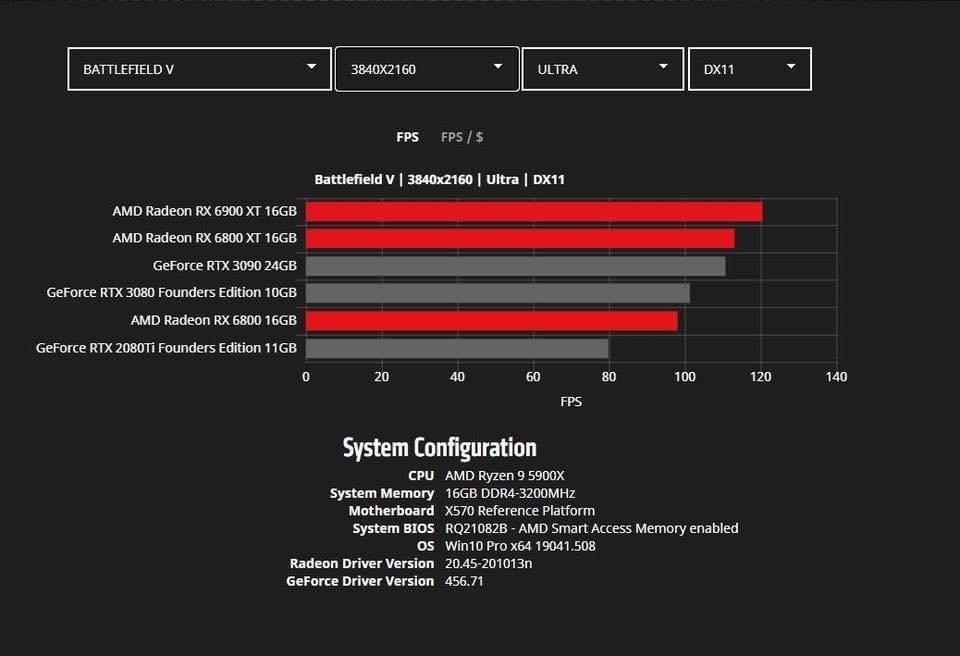Click the FPS axis title below chart
Image resolution: width=960 pixels, height=656 pixels.
(571, 402)
